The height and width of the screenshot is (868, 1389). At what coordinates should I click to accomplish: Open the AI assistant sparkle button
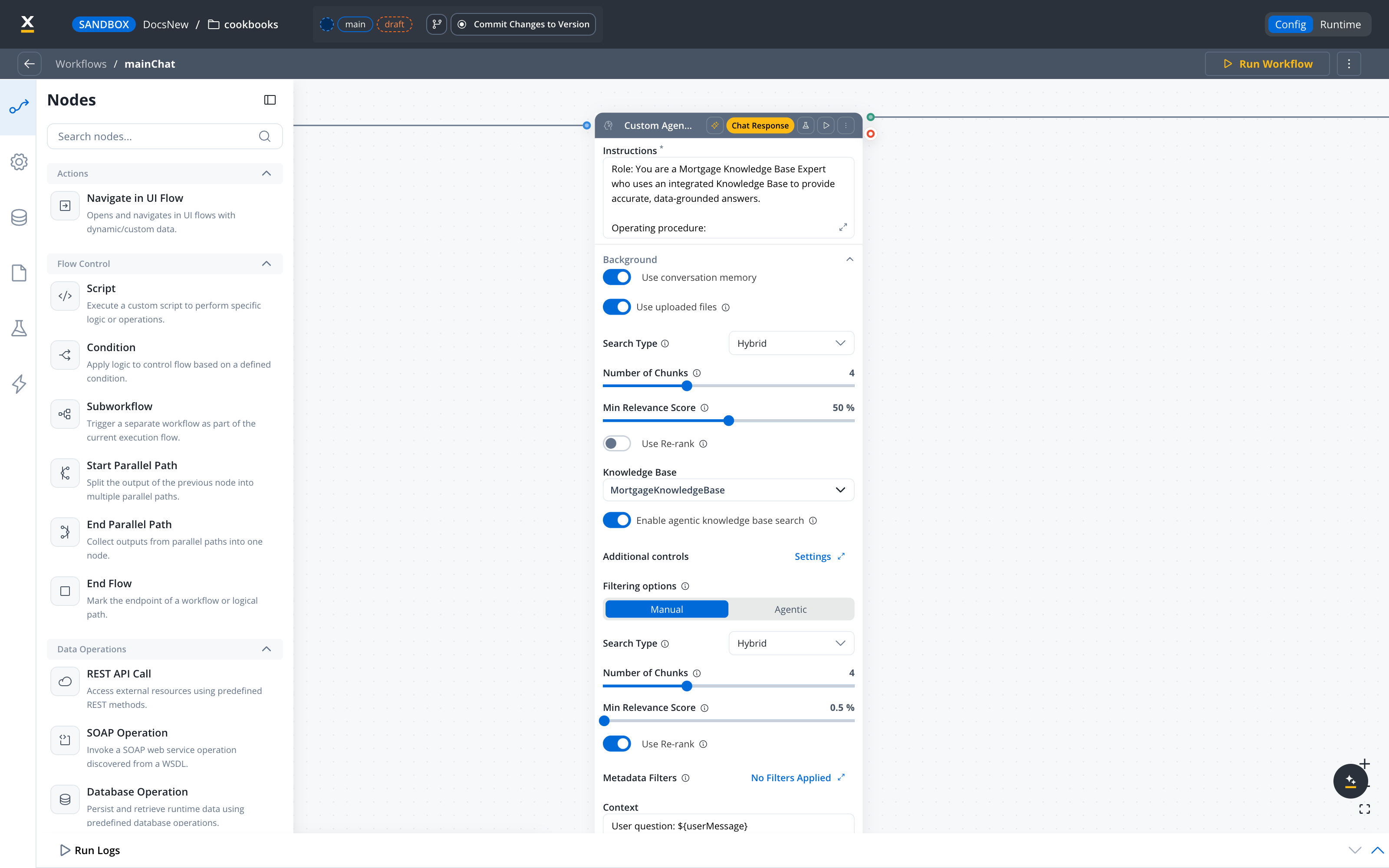click(1350, 781)
